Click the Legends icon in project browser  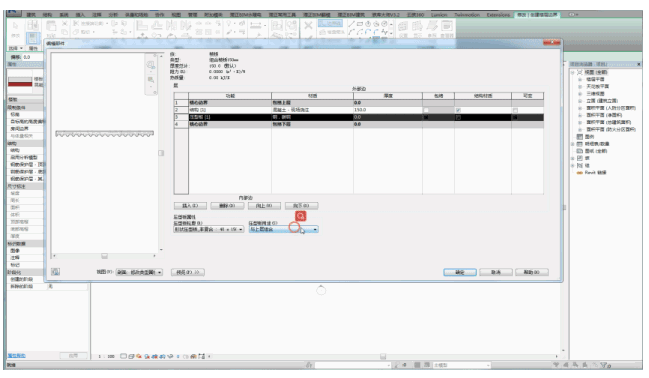580,137
